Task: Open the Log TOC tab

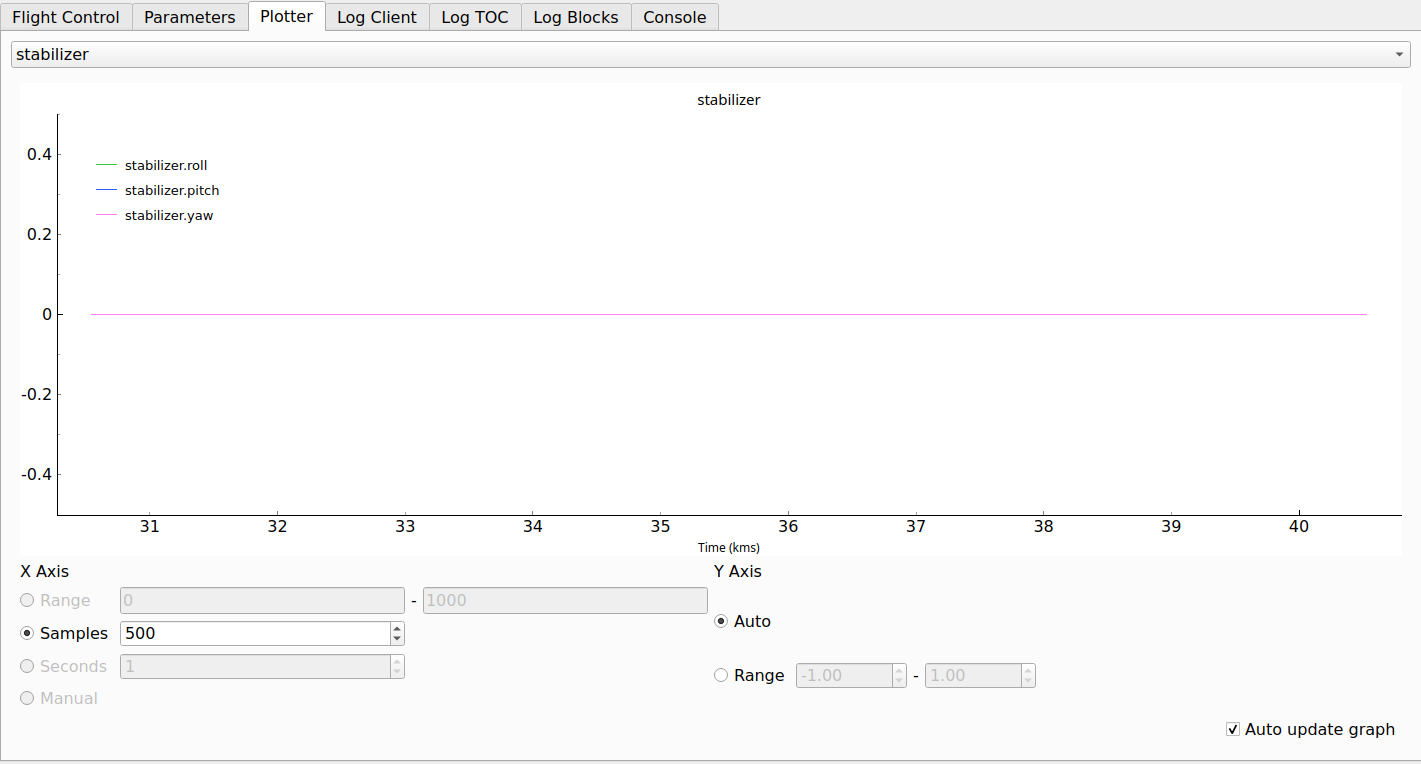Action: tap(475, 17)
